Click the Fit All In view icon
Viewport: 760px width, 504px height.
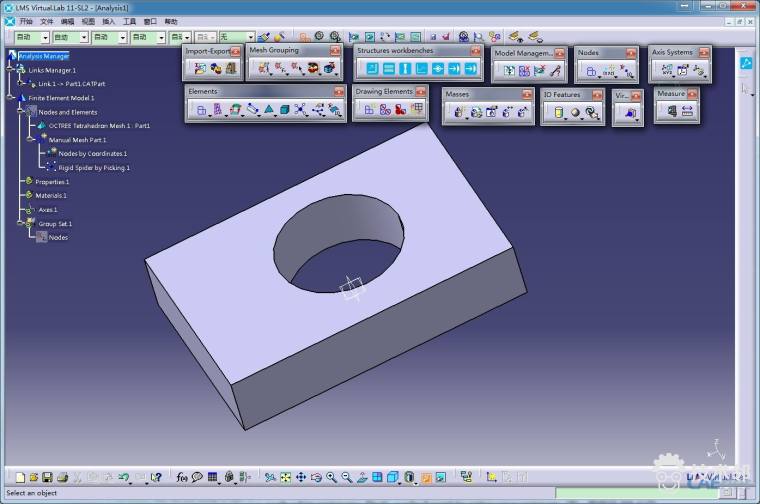[285, 478]
